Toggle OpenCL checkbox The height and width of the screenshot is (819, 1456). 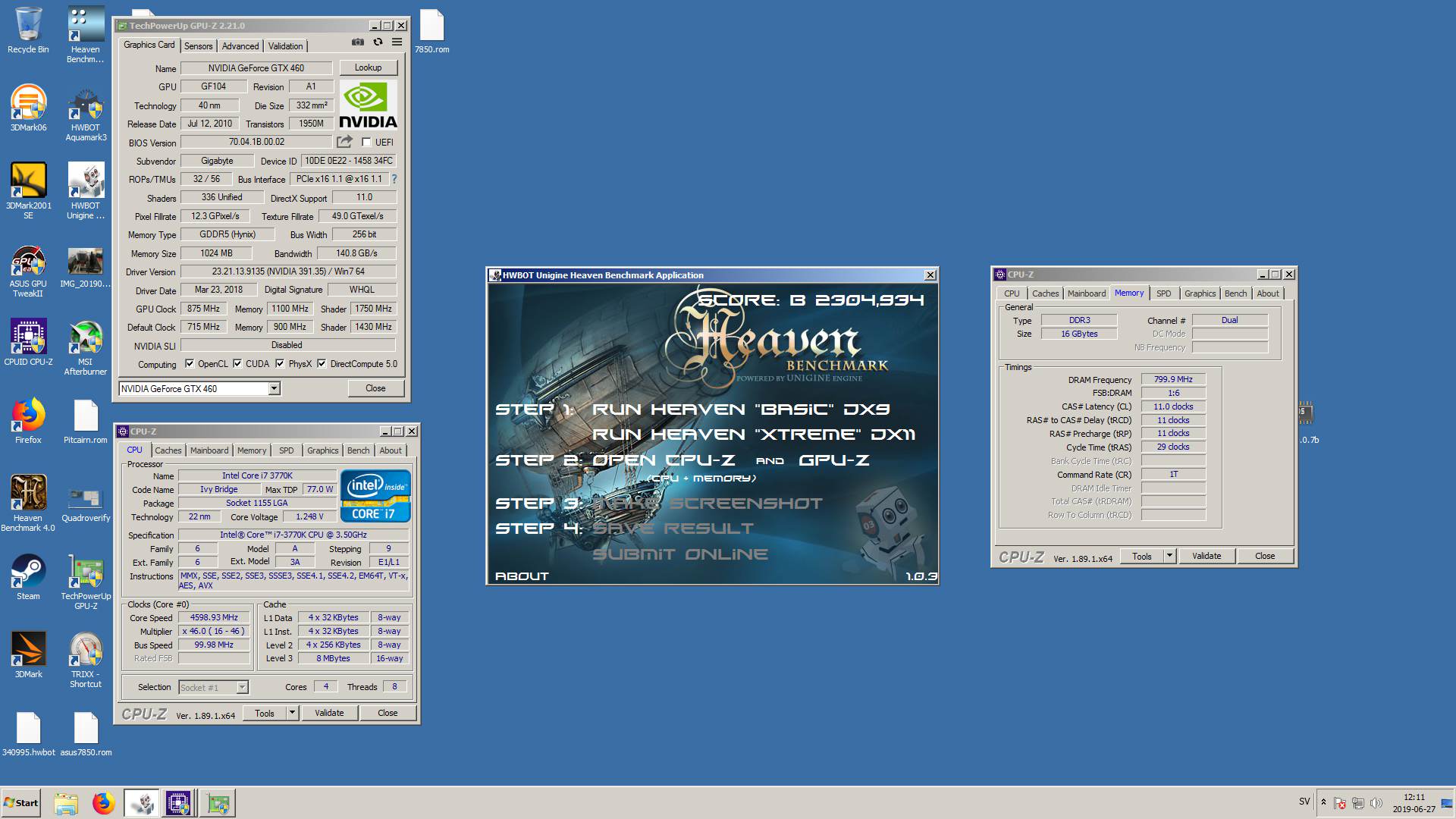click(190, 363)
